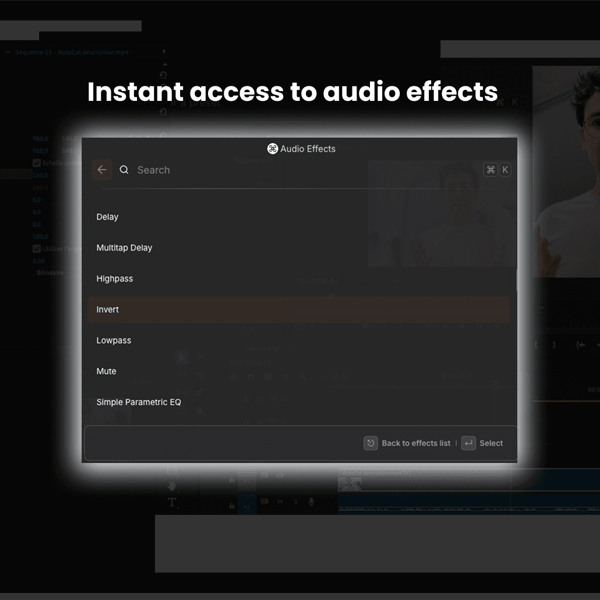This screenshot has width=600, height=600.
Task: Mute track A1 with M button
Action: coord(280,502)
